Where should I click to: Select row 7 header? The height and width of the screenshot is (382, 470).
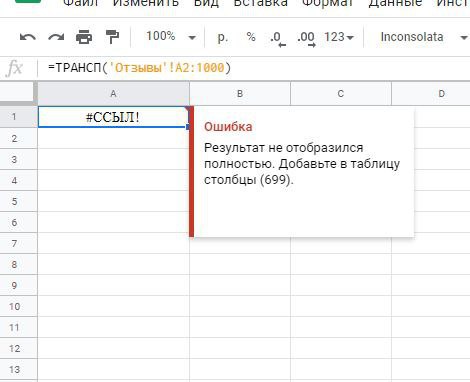[18, 243]
